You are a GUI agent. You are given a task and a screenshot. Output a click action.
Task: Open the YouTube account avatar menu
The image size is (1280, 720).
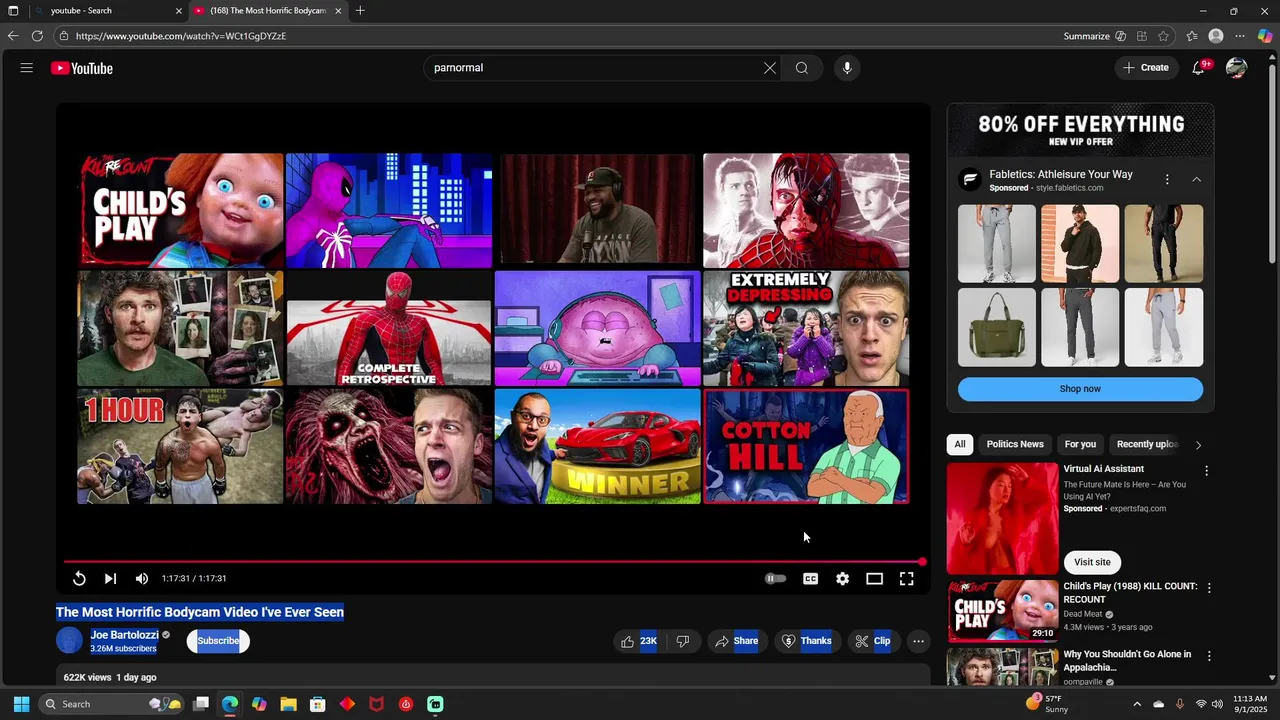tap(1237, 68)
